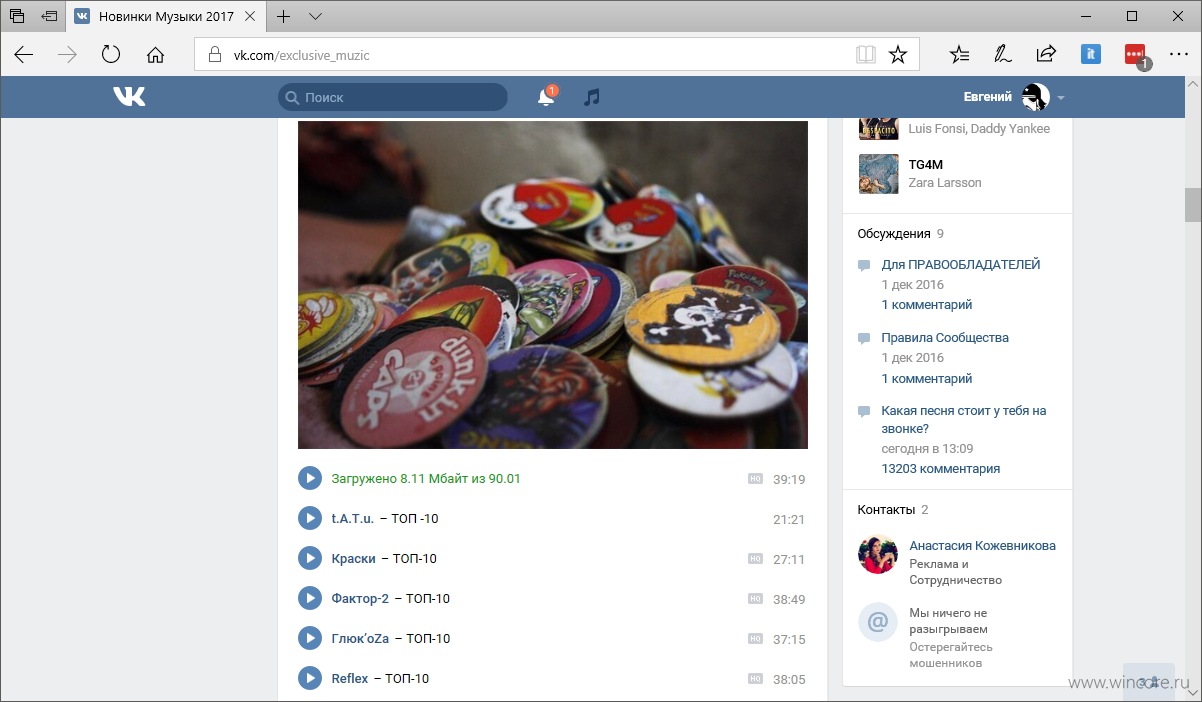Open 1 комментарий under Правила Сообщества
The height and width of the screenshot is (702, 1202).
pos(927,379)
